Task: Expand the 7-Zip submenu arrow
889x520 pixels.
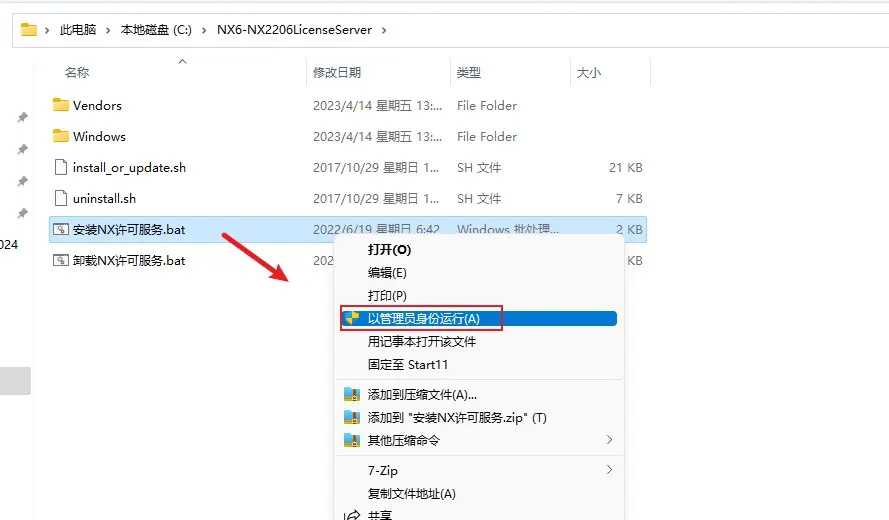Action: (609, 470)
